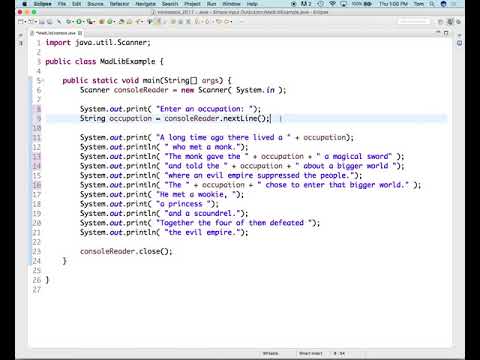Screen dimensions: 480x360
Task: Close the MadLibExample.java editor tab
Action: click(x=80, y=33)
